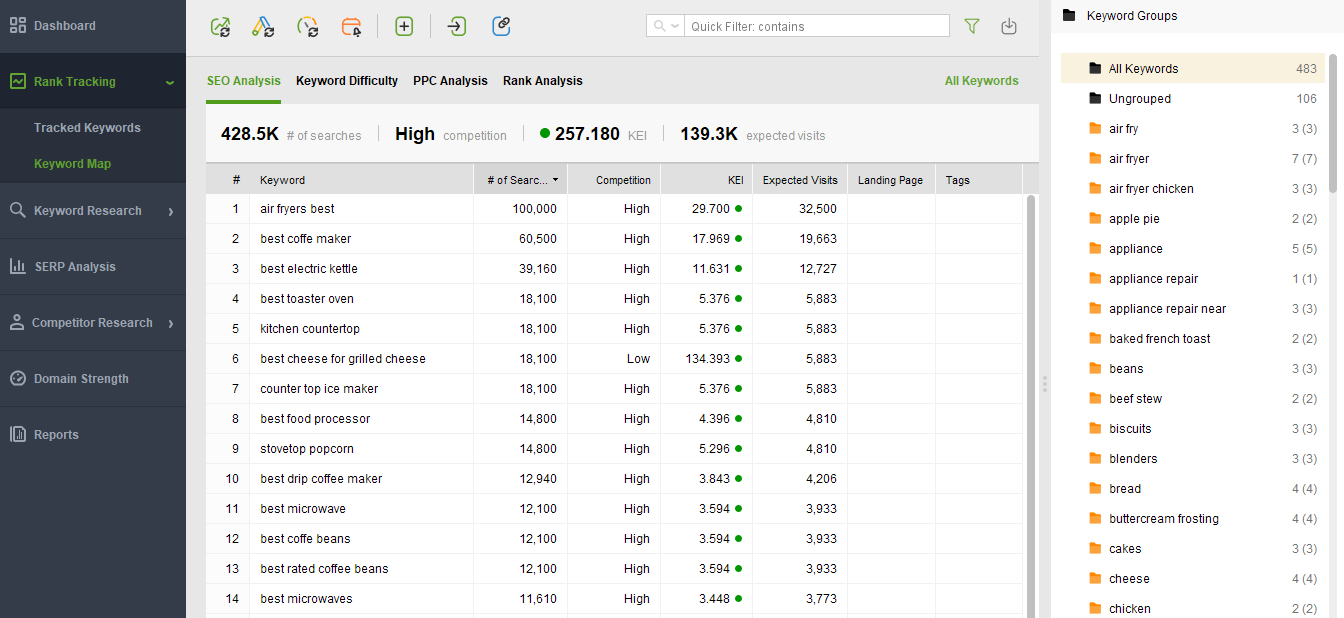The image size is (1344, 618).
Task: Click the Tags column header
Action: 979,180
